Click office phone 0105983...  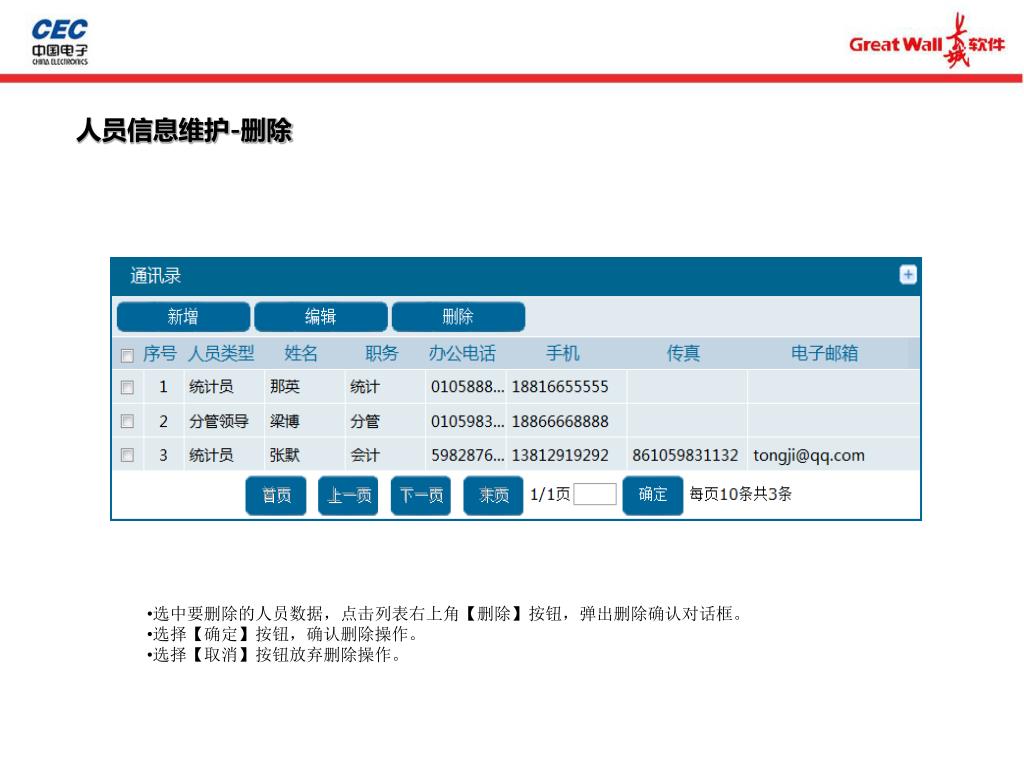point(468,421)
